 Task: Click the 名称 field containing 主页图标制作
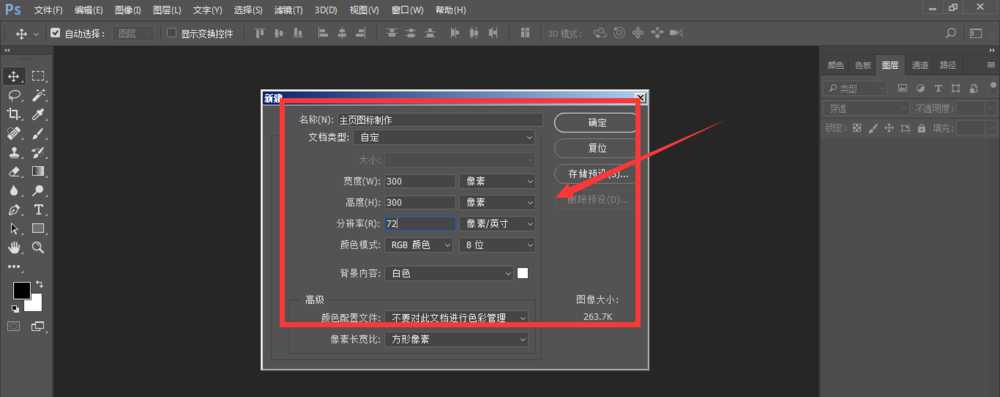click(x=439, y=119)
